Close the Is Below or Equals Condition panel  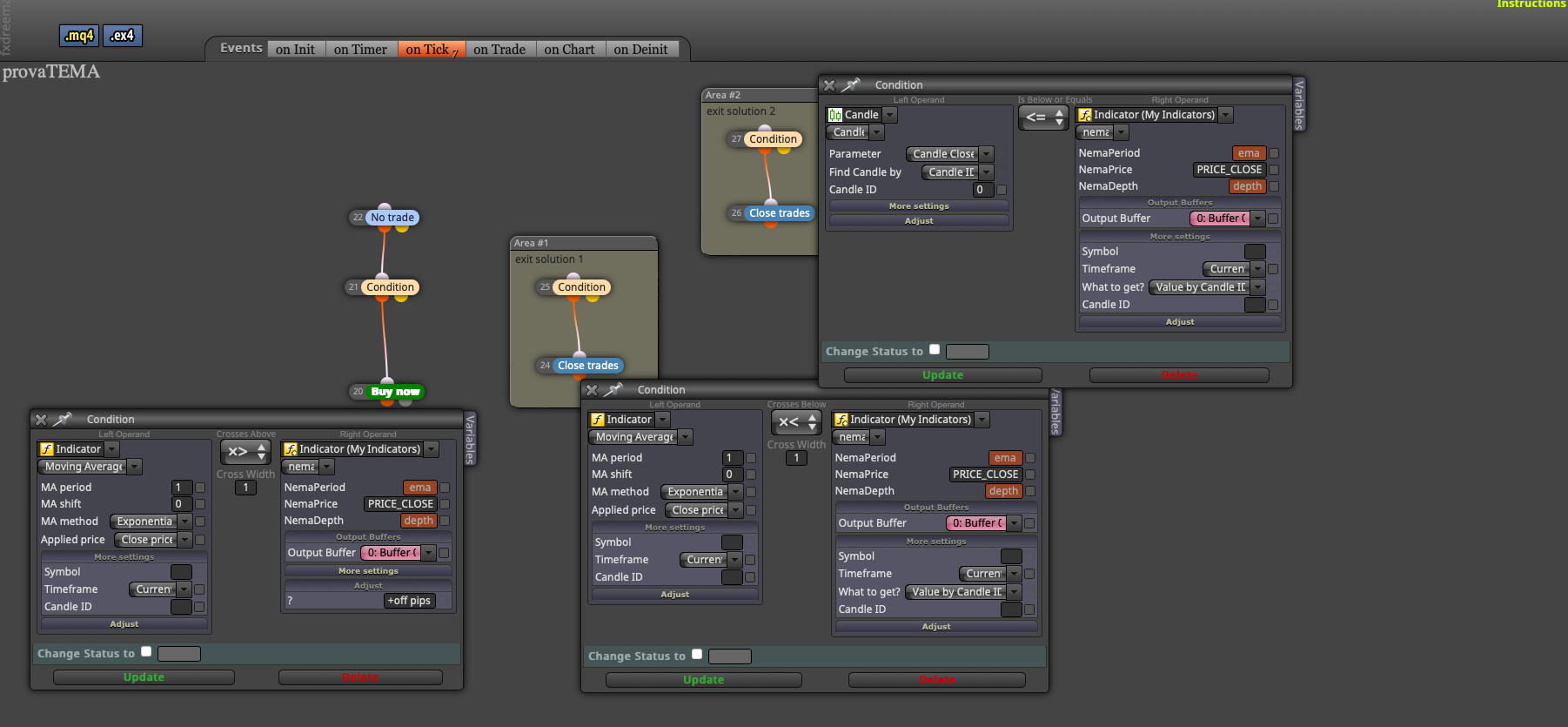[x=829, y=85]
